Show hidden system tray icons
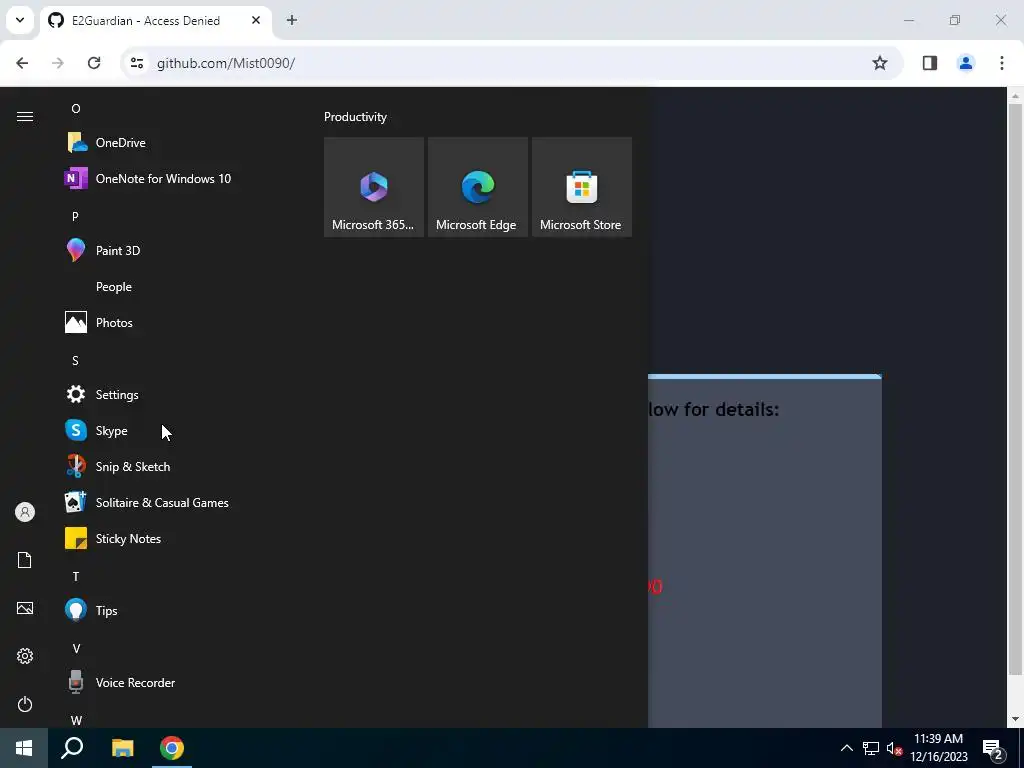Screen dimensions: 1024x768 (x=846, y=748)
